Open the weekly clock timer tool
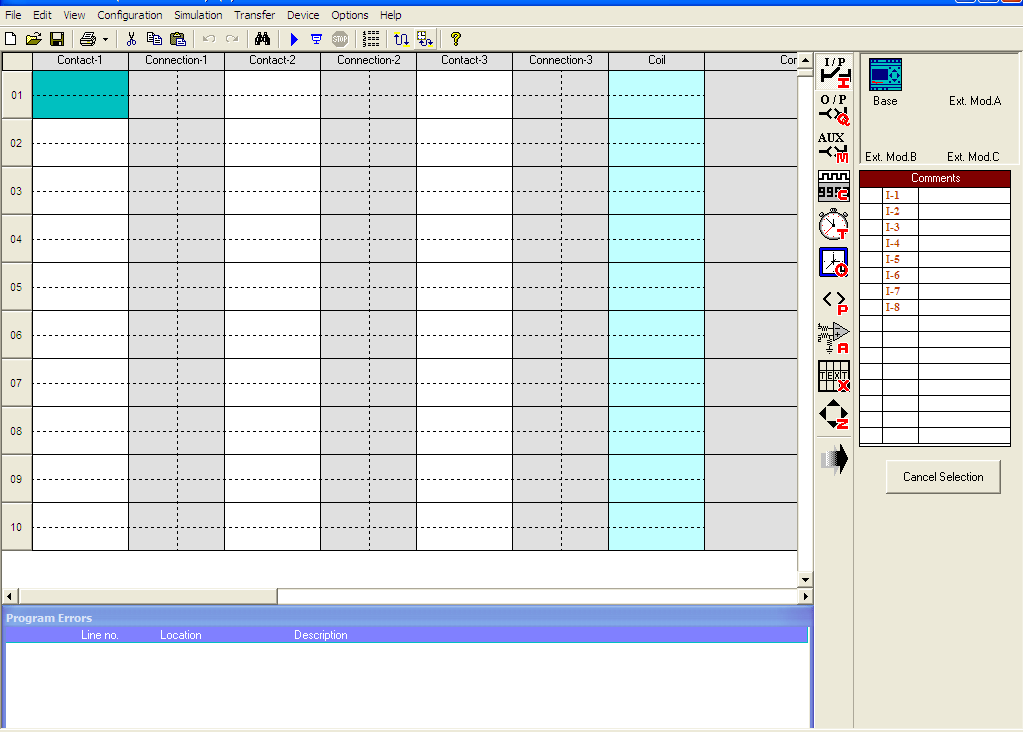 [x=833, y=262]
